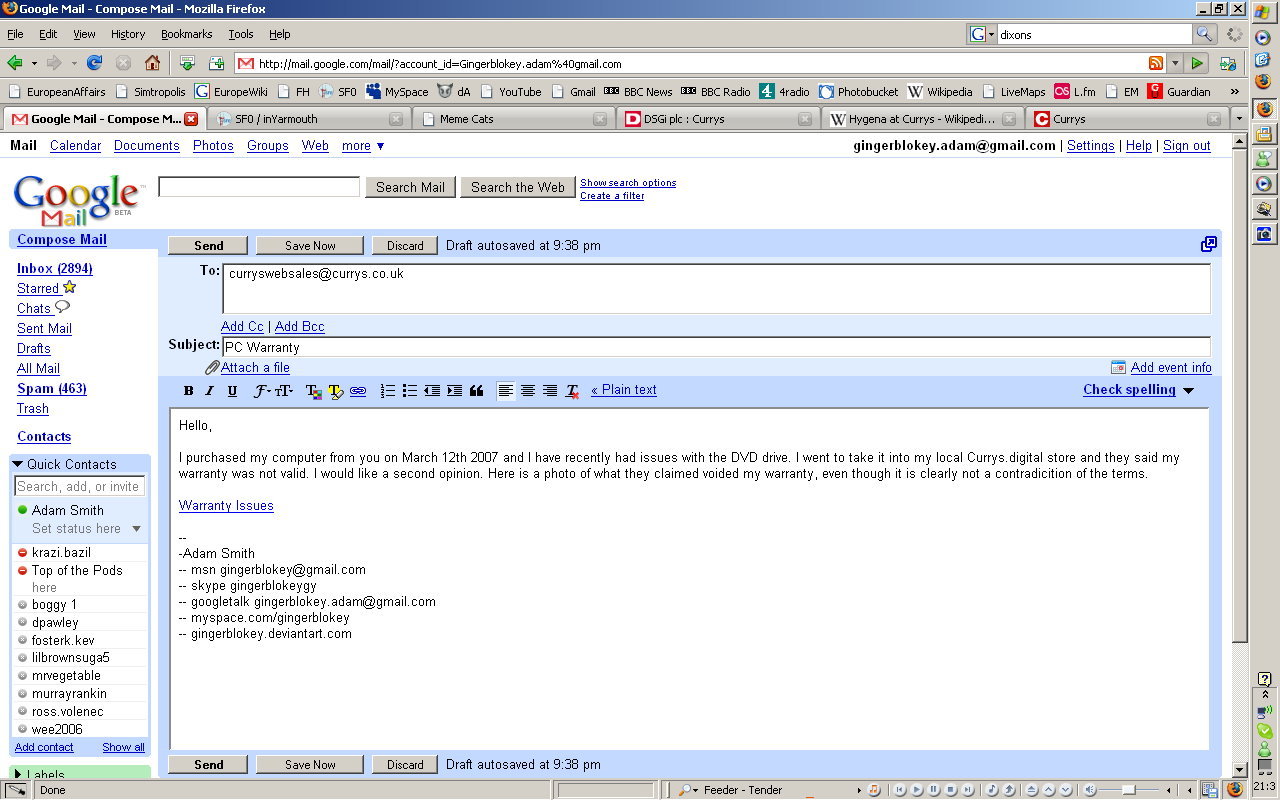This screenshot has height=800, width=1280.
Task: Underline text using the U icon
Action: tap(232, 391)
